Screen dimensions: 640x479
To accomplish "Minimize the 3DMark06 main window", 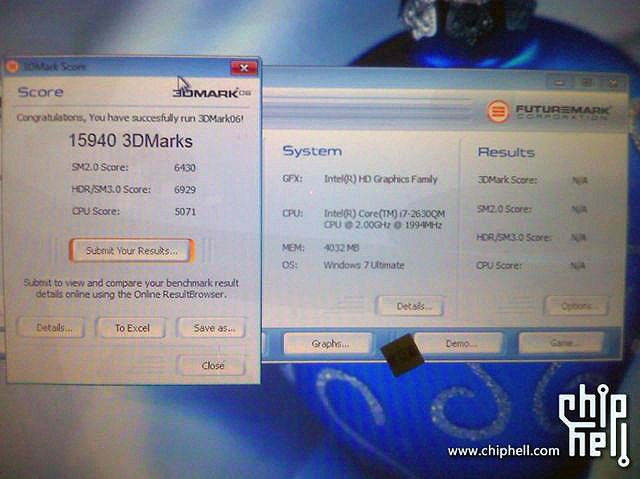I will pyautogui.click(x=560, y=83).
